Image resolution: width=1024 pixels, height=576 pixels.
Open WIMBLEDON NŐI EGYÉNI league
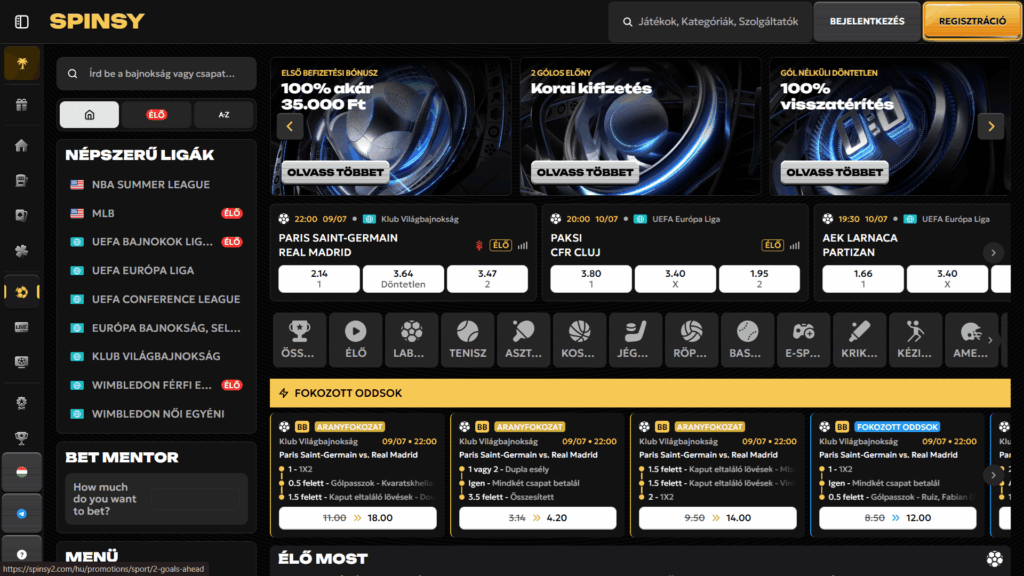pos(157,414)
